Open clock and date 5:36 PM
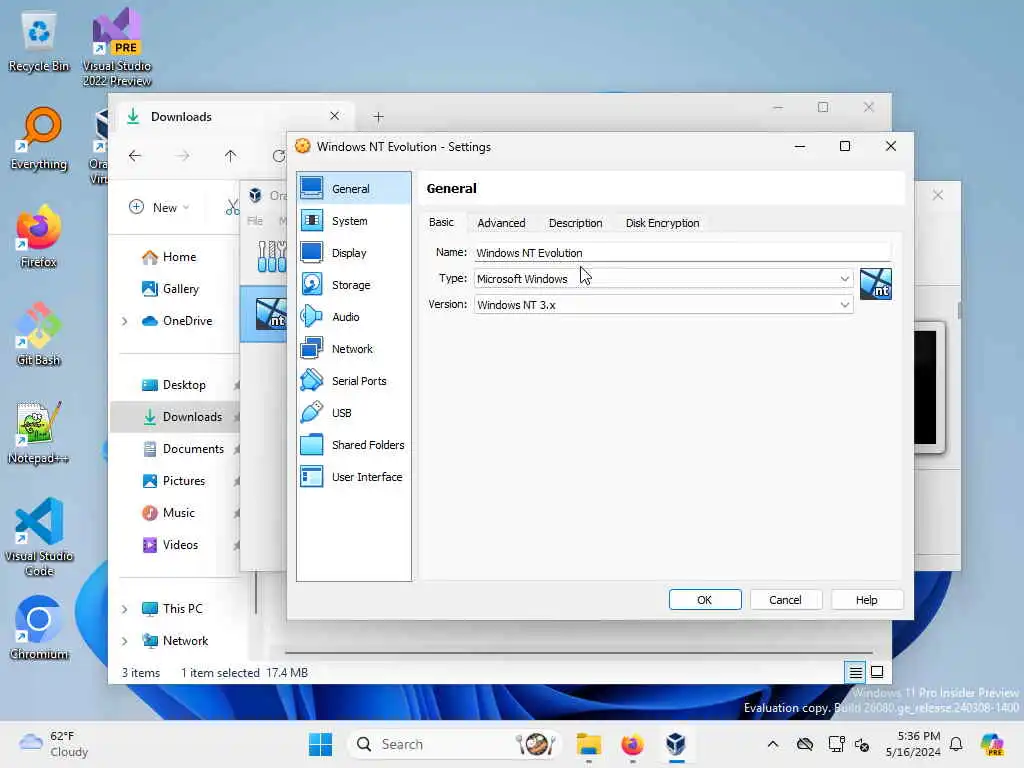 pos(913,744)
